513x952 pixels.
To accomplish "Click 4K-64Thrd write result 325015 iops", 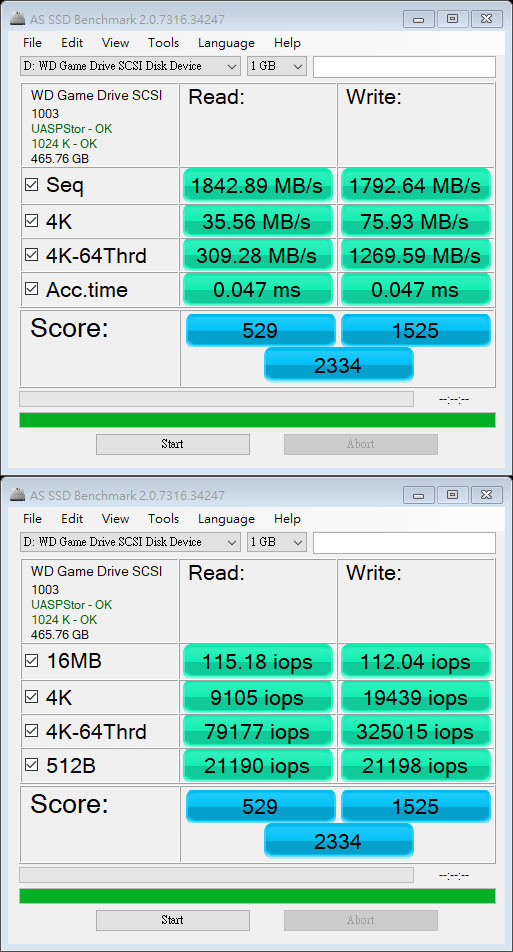I will [x=415, y=731].
